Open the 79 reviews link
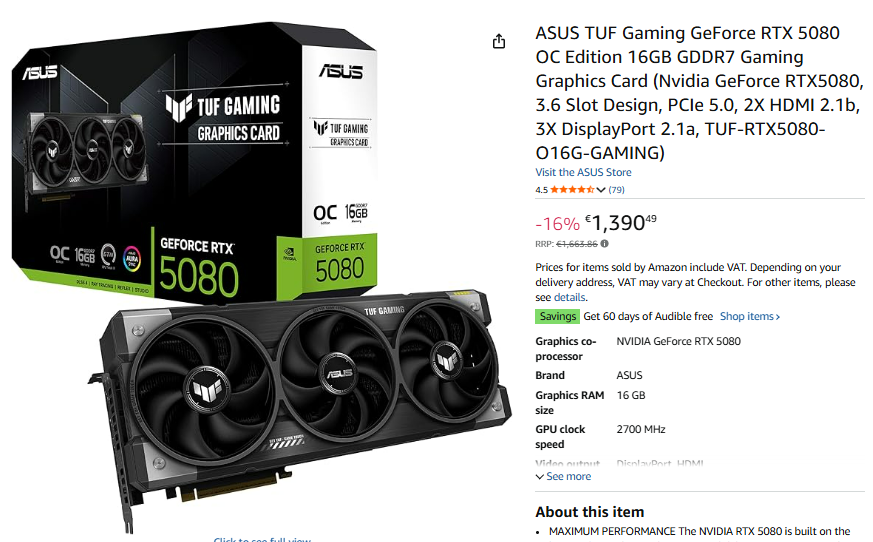 point(616,189)
